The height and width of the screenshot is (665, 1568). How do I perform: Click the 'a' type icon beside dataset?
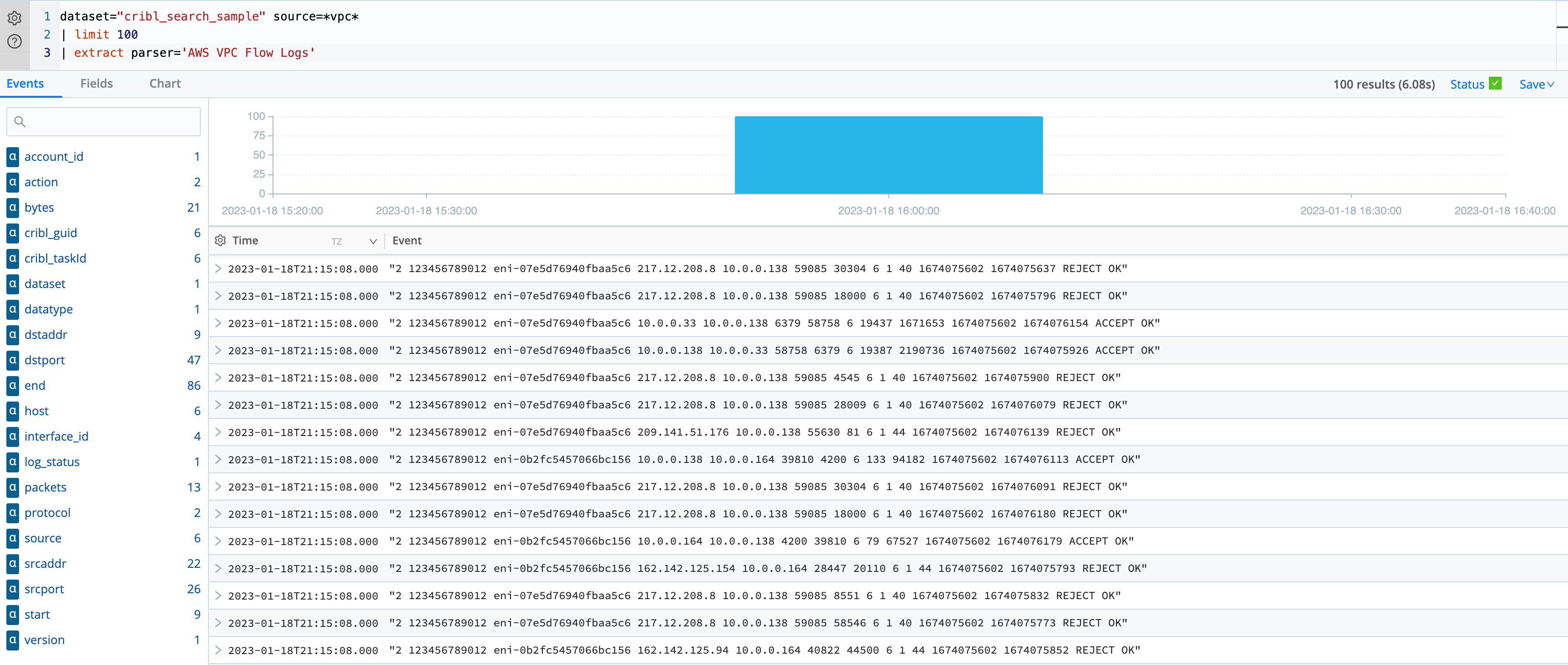click(12, 283)
